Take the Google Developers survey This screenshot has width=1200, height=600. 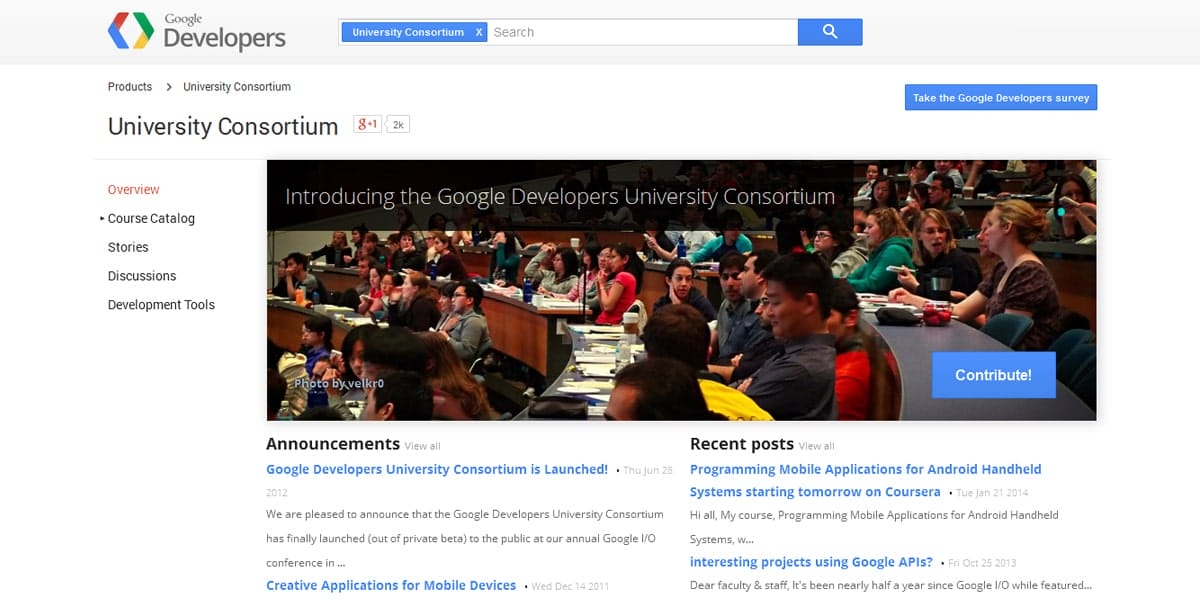[x=1001, y=98]
